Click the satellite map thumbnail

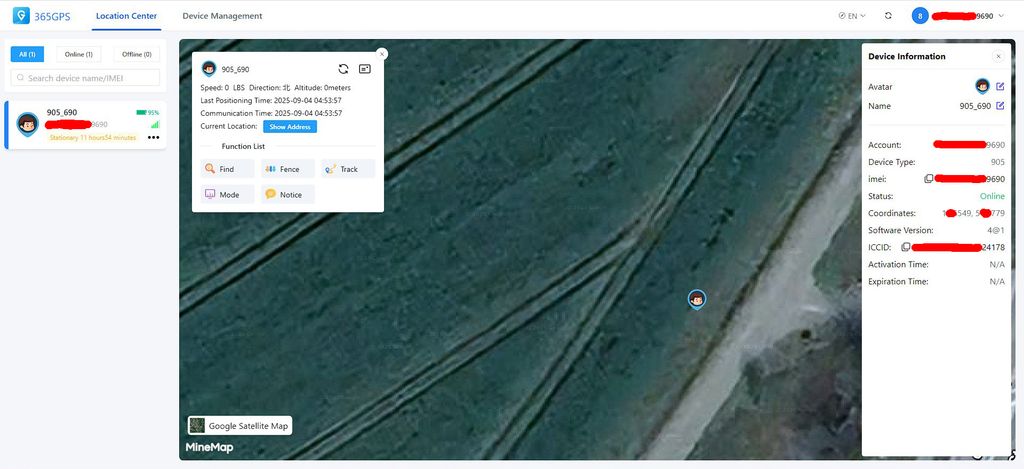[197, 426]
